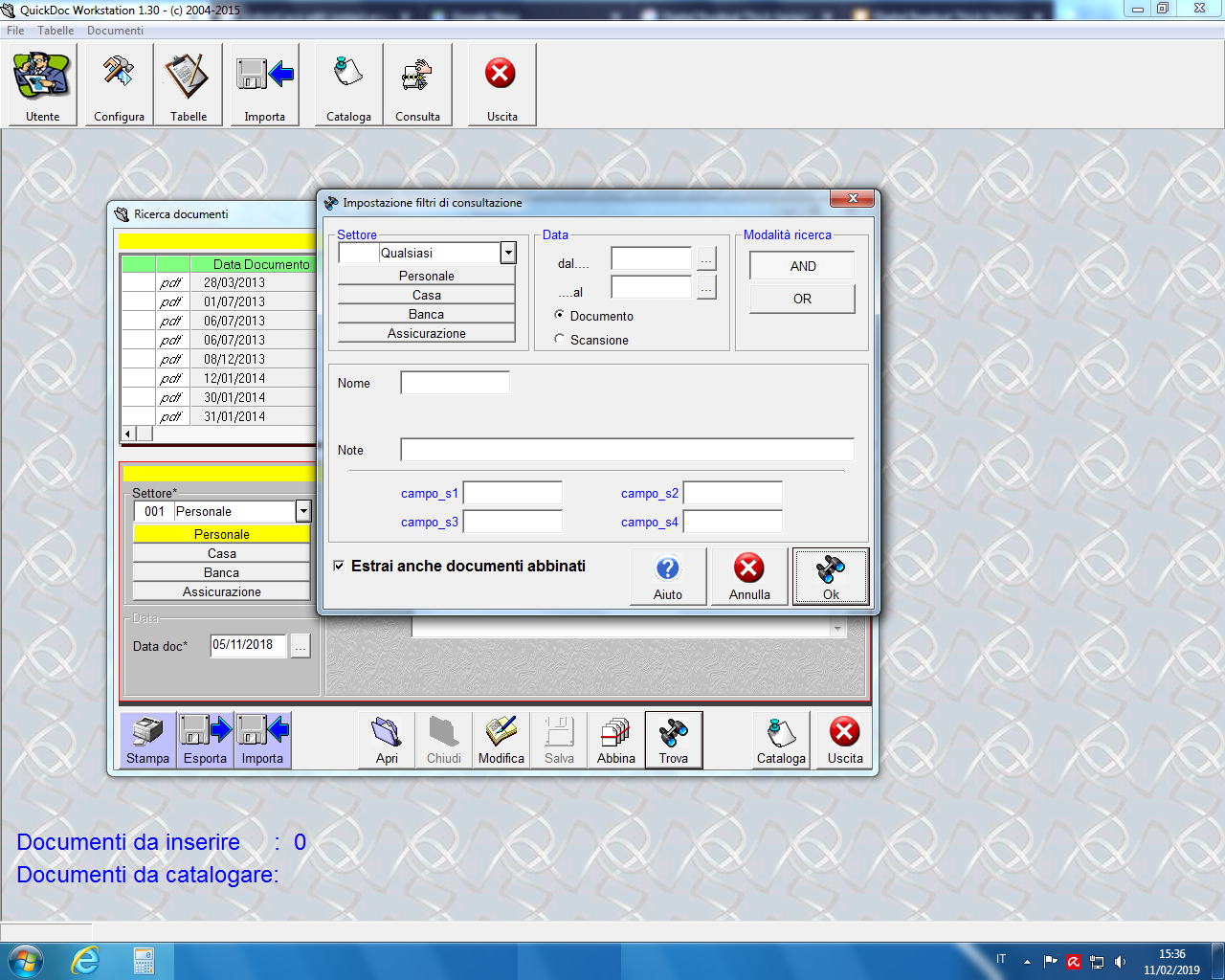Click Cataloga in Ricerca documenti bottom bar
This screenshot has width=1225, height=980.
(781, 740)
